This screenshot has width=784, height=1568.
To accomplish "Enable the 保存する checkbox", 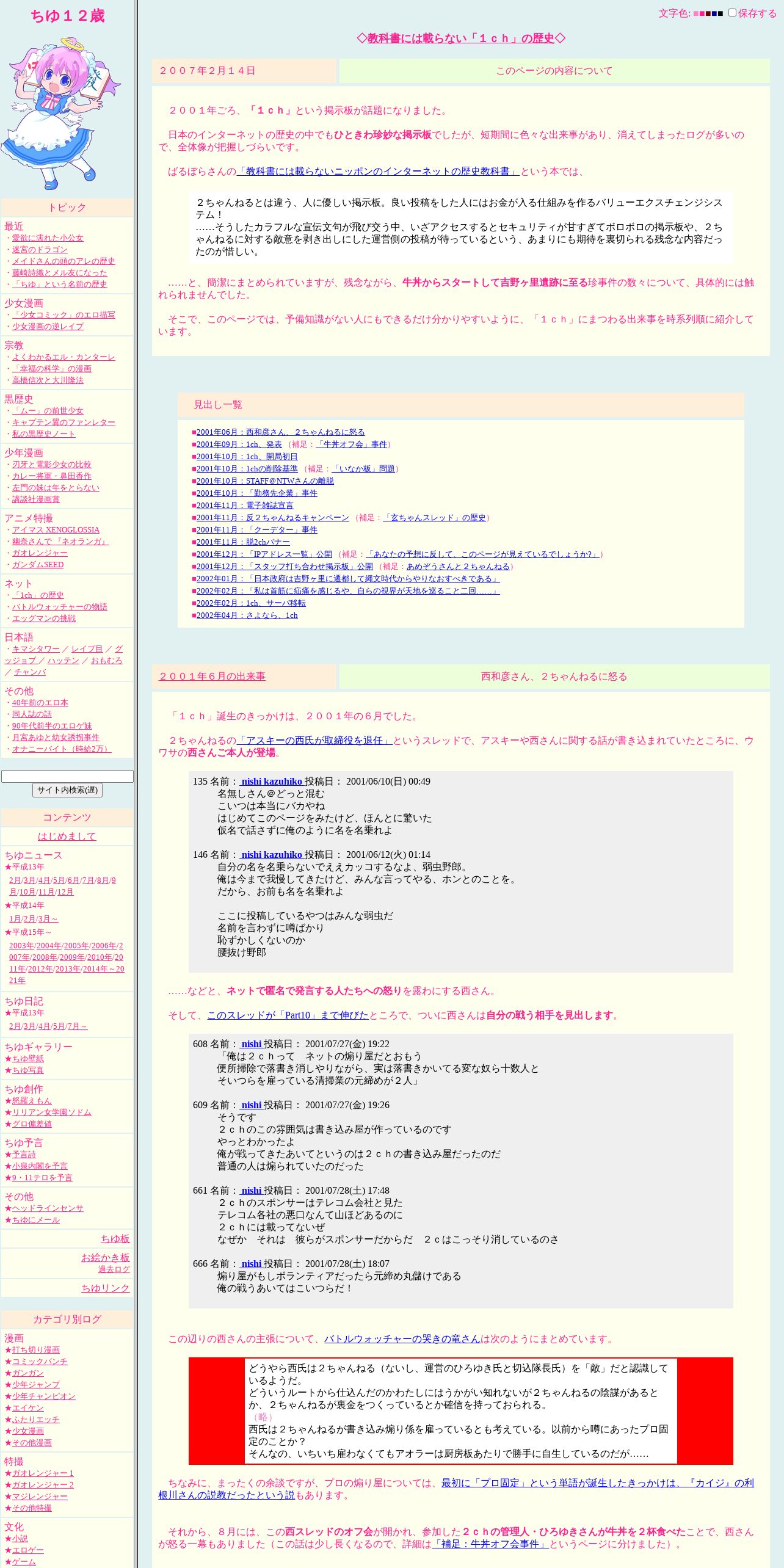I will (x=732, y=12).
